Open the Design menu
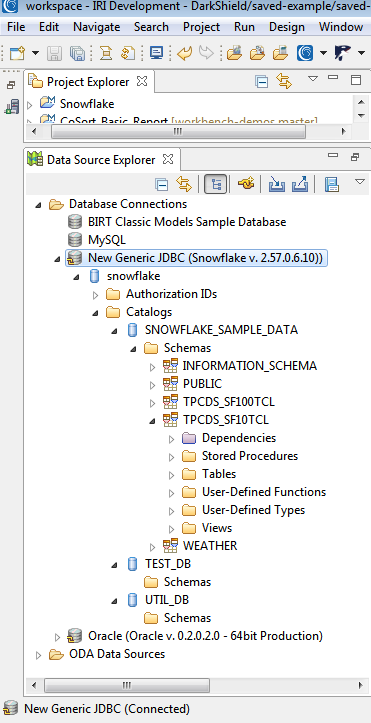This screenshot has width=371, height=723. 287,27
